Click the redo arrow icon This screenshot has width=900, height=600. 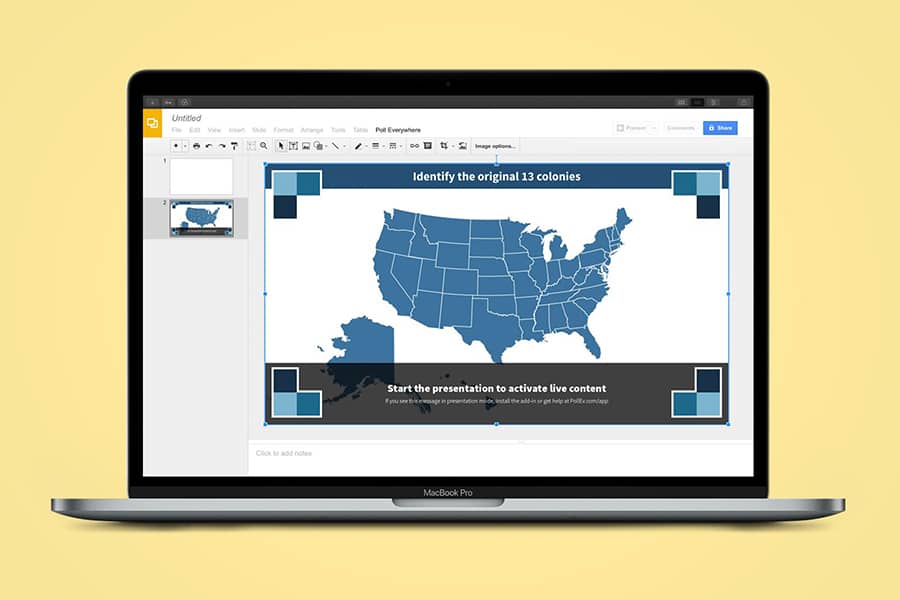click(x=221, y=146)
